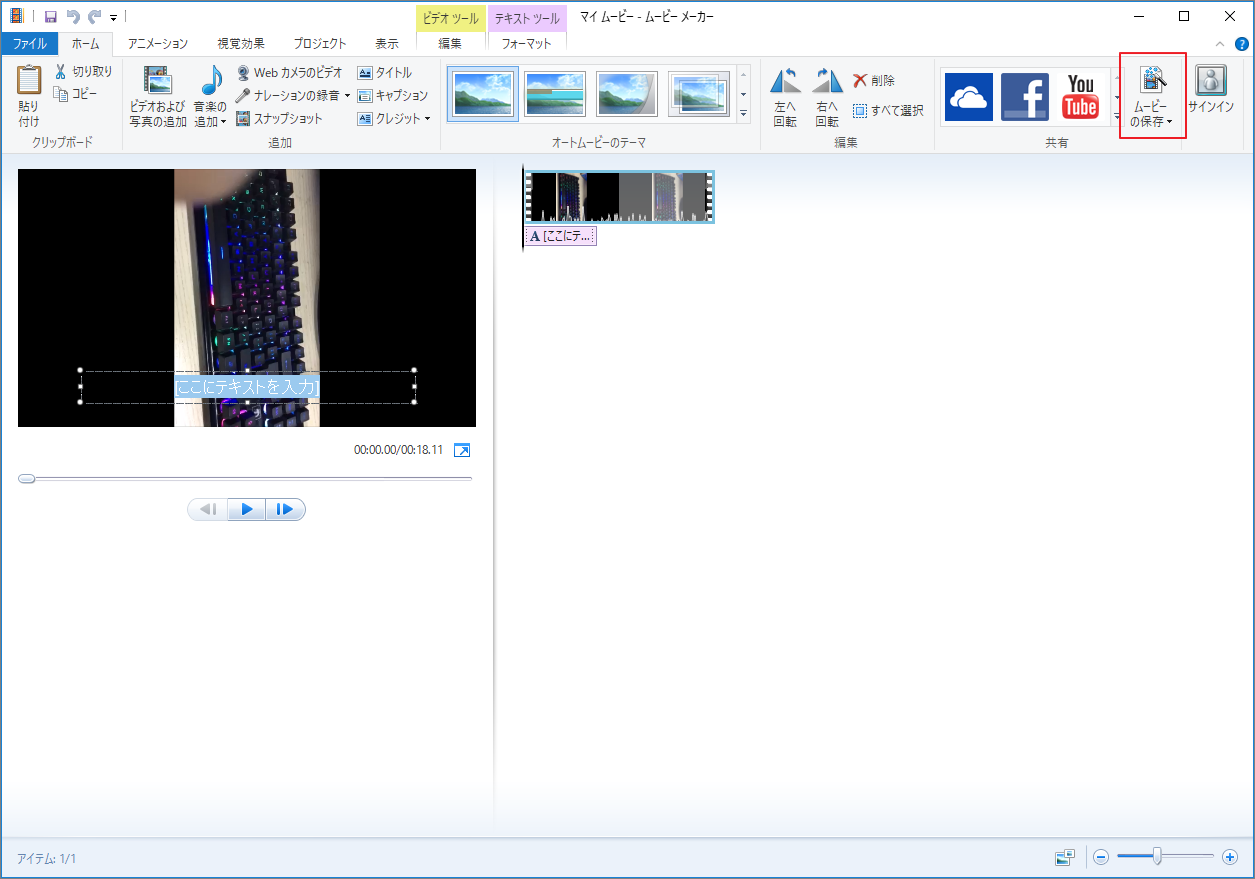The height and width of the screenshot is (879, 1255).
Task: Expand ナレーションの録音 dropdown arrow
Action: (x=348, y=96)
